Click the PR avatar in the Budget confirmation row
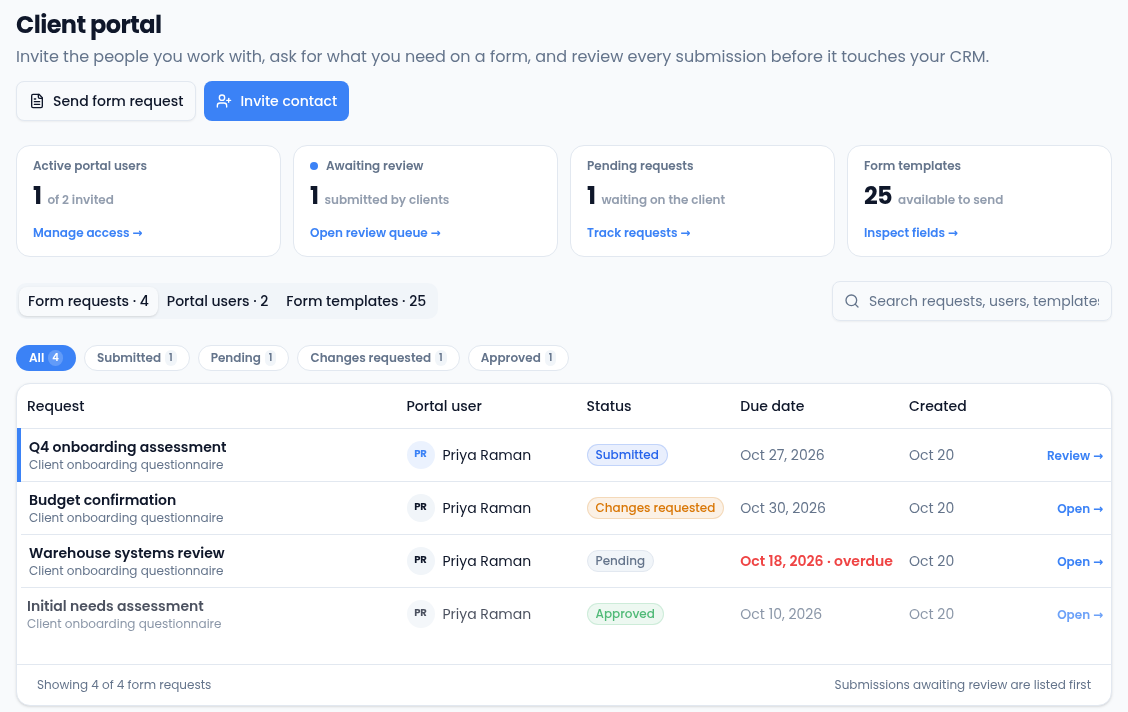Screen dimensions: 1128x712 click(421, 508)
